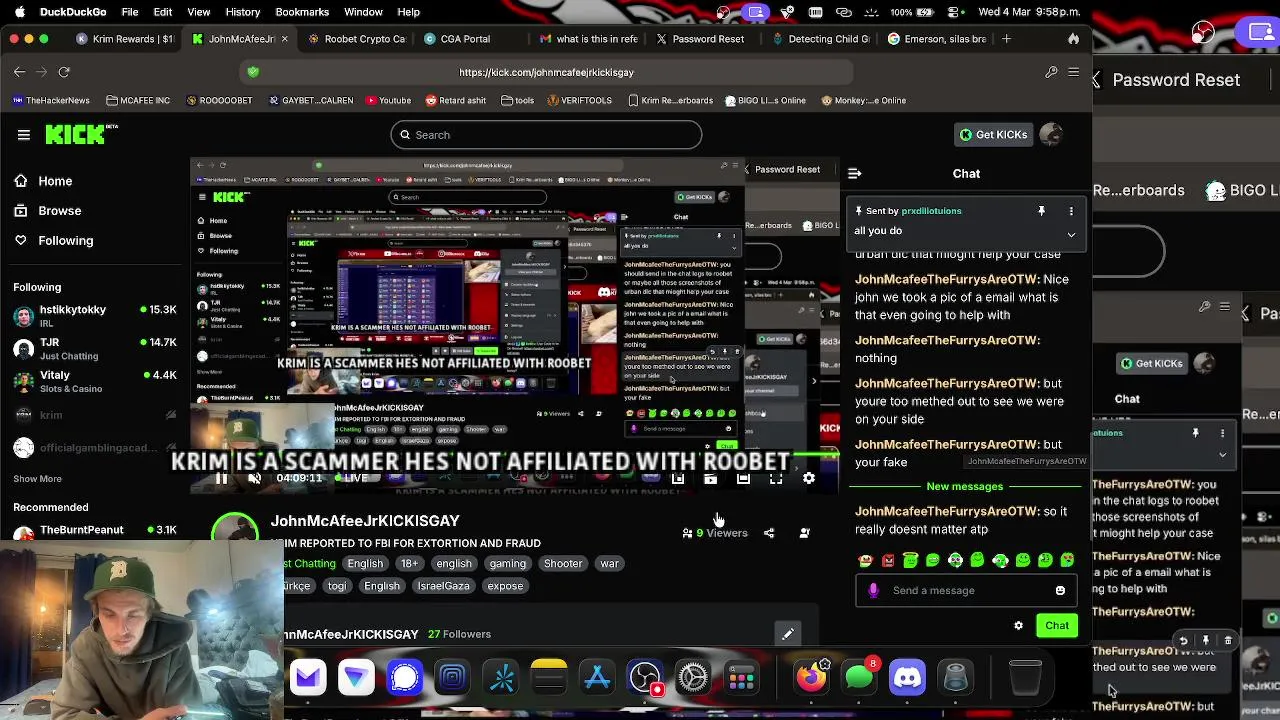This screenshot has height=720, width=1280.
Task: Open browser hamburger menu at toolbar right
Action: click(1073, 72)
